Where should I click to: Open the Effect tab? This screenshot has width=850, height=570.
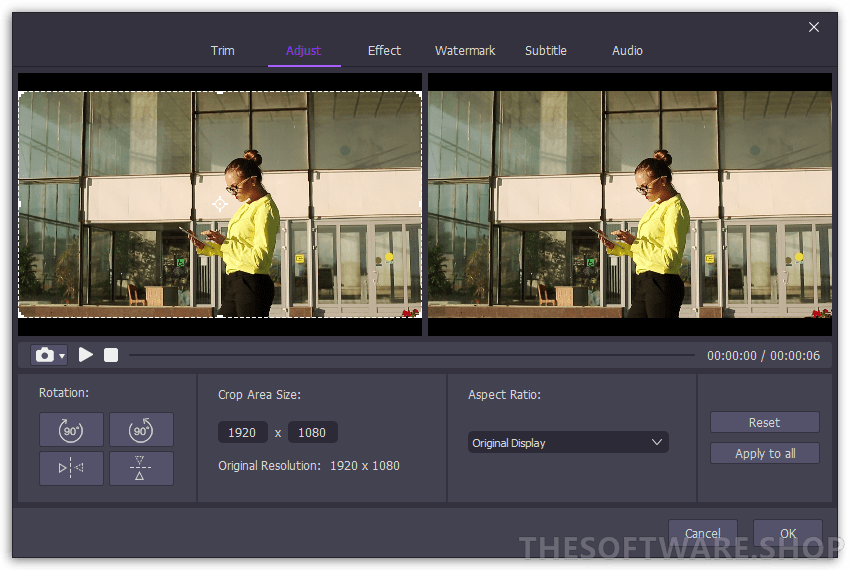(384, 51)
